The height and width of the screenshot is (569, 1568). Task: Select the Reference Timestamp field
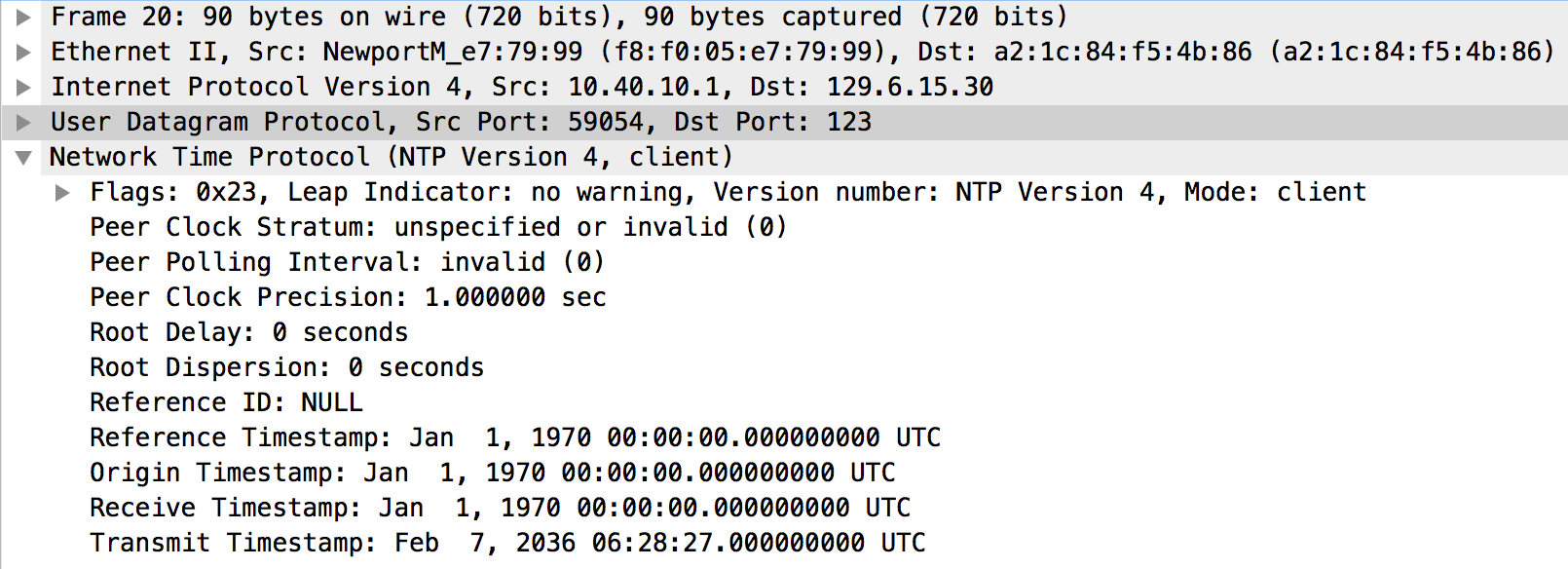tap(515, 437)
